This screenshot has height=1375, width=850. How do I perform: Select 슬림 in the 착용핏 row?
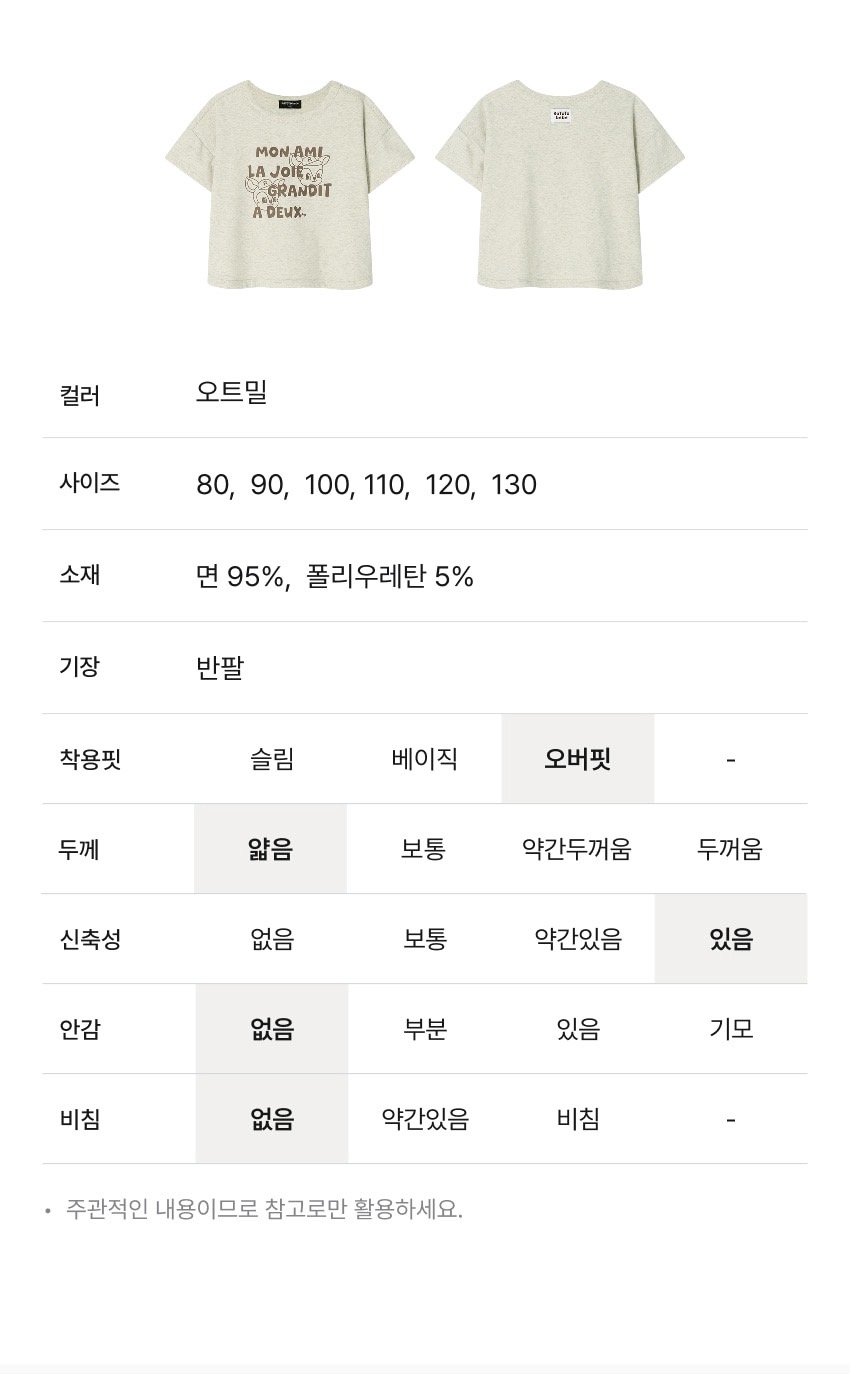271,759
